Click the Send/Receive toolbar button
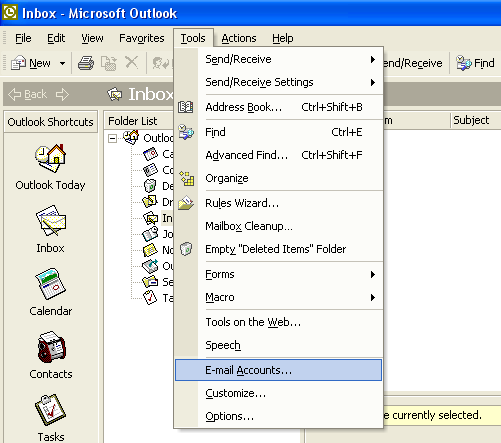501x443 pixels. click(413, 63)
